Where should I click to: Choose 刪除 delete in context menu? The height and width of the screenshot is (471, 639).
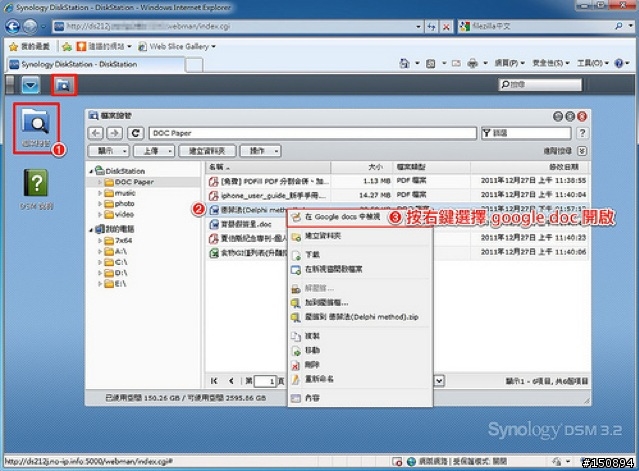[361, 365]
